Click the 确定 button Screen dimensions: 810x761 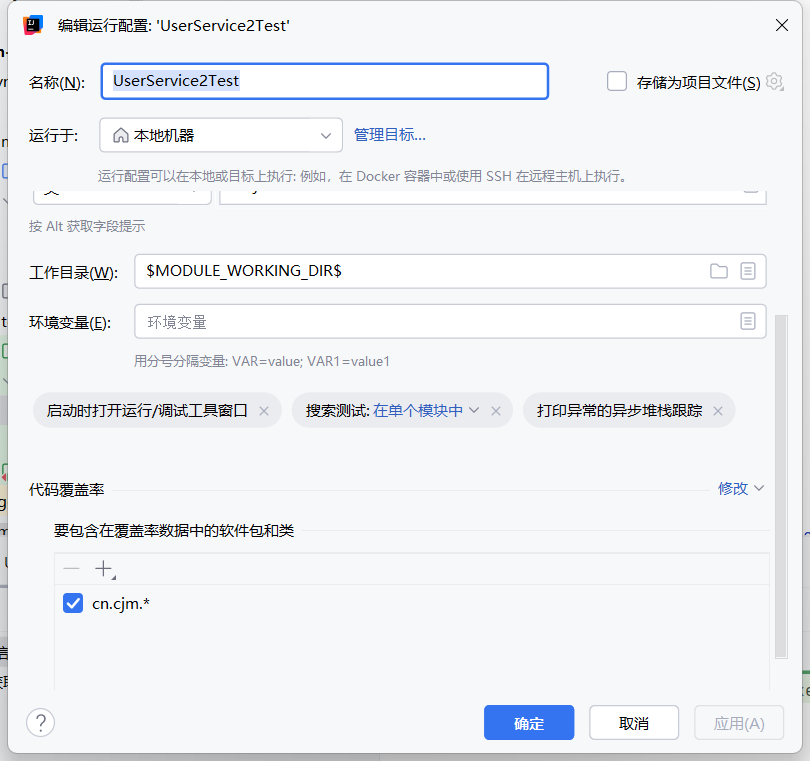click(528, 723)
